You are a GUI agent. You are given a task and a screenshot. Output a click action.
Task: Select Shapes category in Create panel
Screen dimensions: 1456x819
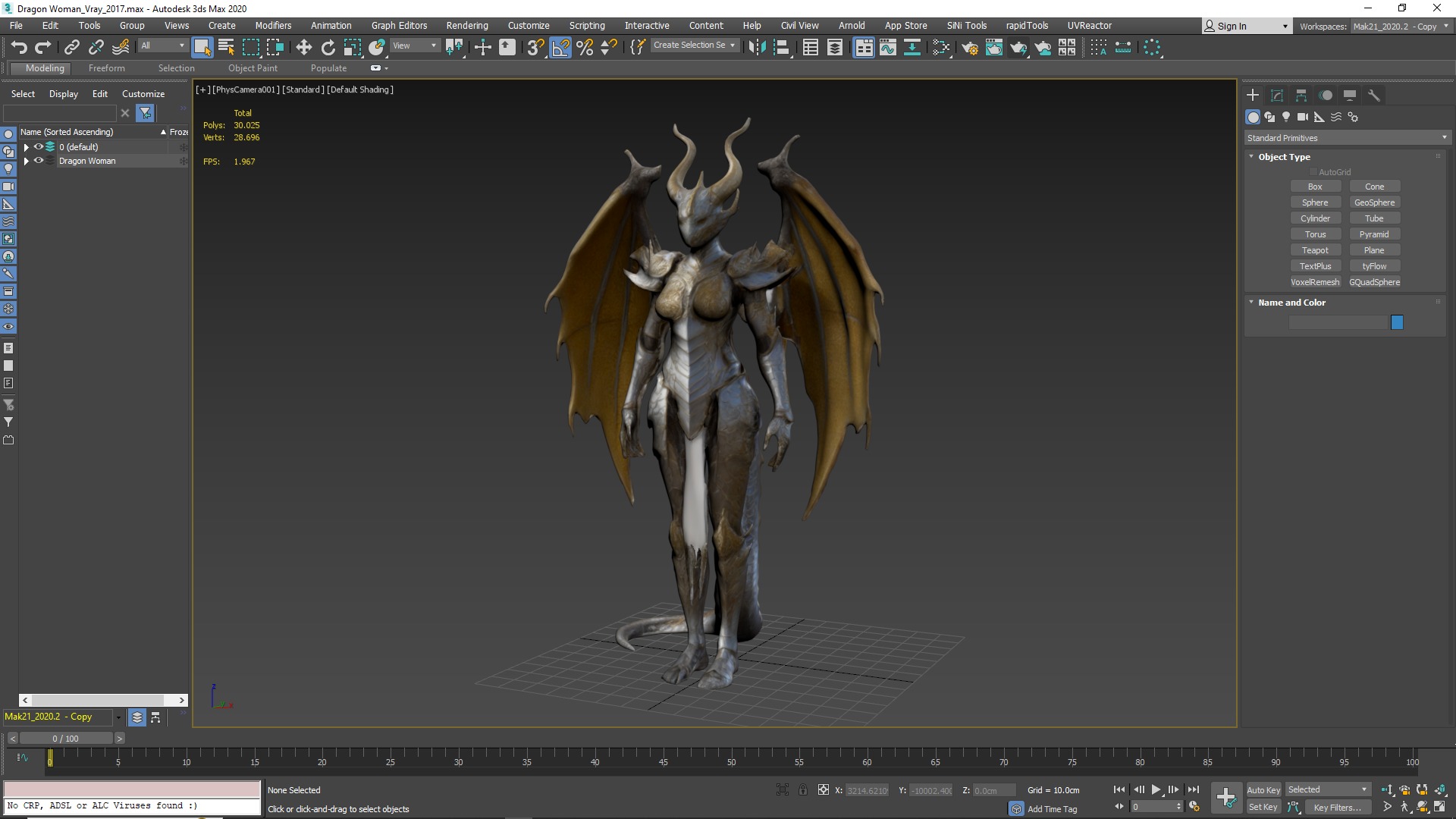[x=1269, y=117]
